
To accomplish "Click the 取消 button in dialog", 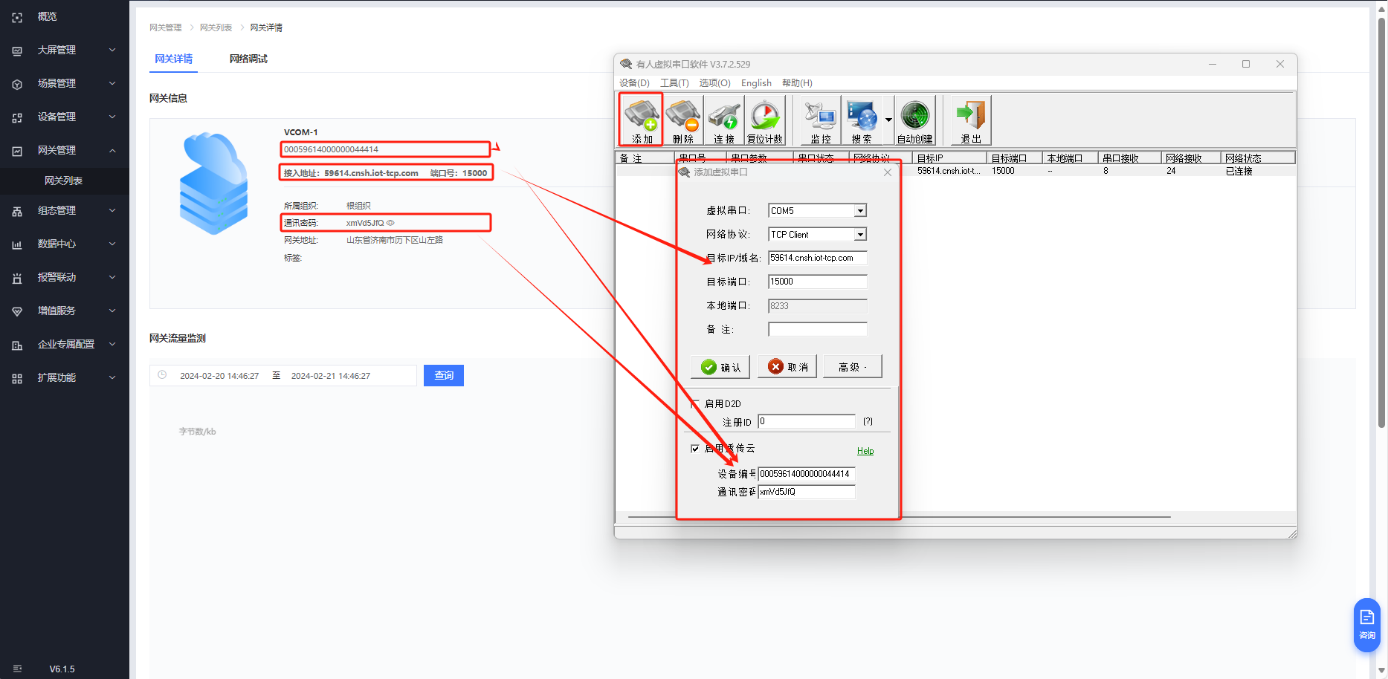I will (787, 367).
